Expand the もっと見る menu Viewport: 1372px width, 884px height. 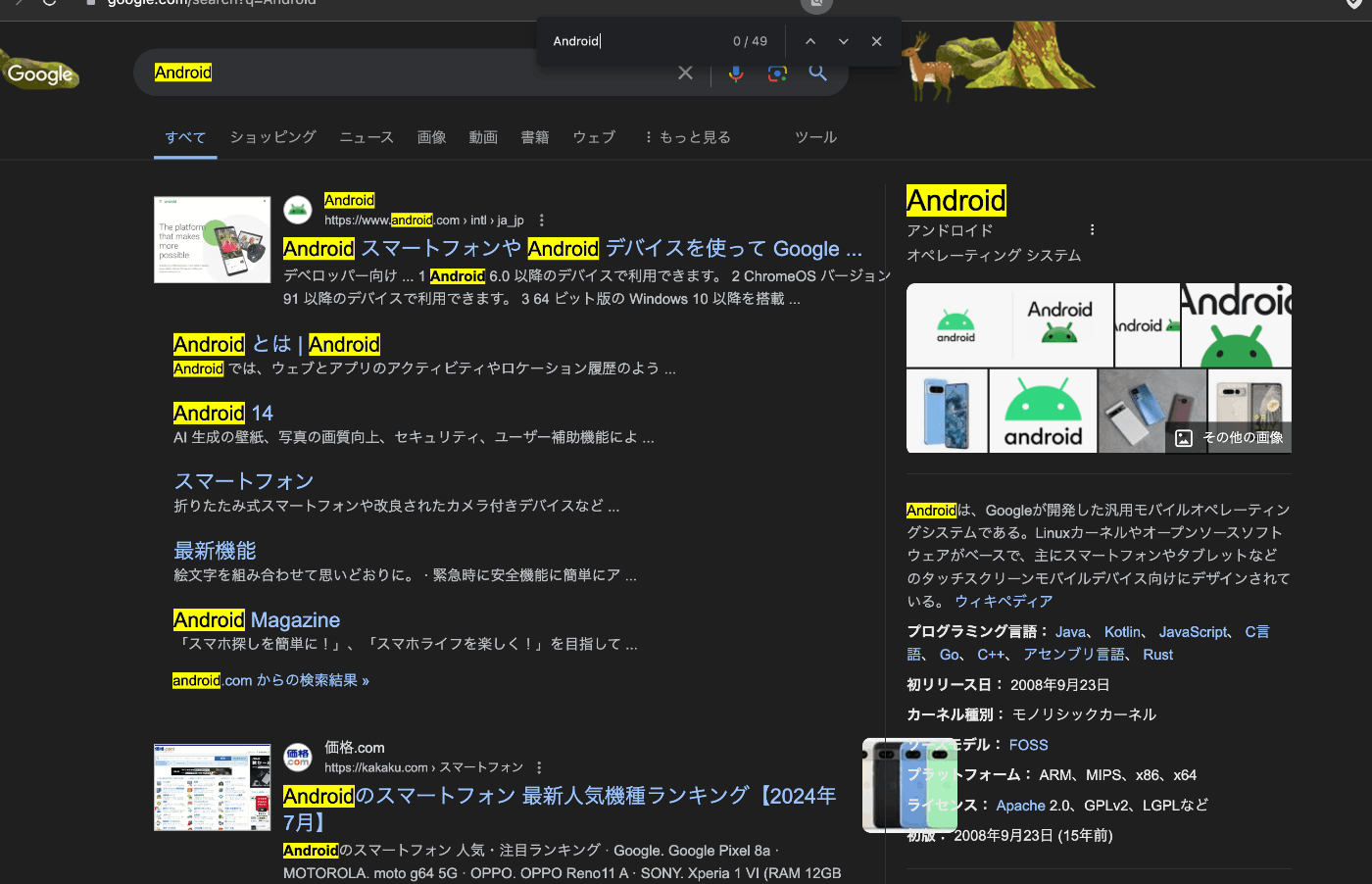pos(687,137)
